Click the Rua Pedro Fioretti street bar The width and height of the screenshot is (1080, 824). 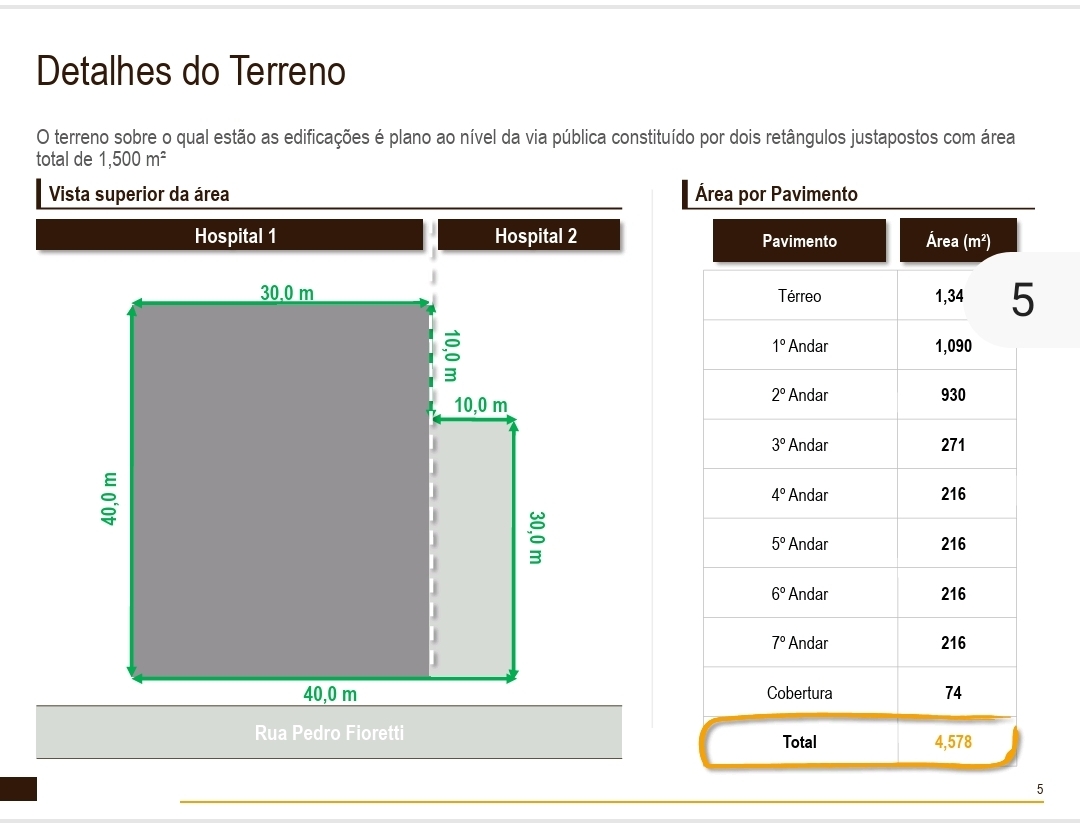(x=329, y=733)
